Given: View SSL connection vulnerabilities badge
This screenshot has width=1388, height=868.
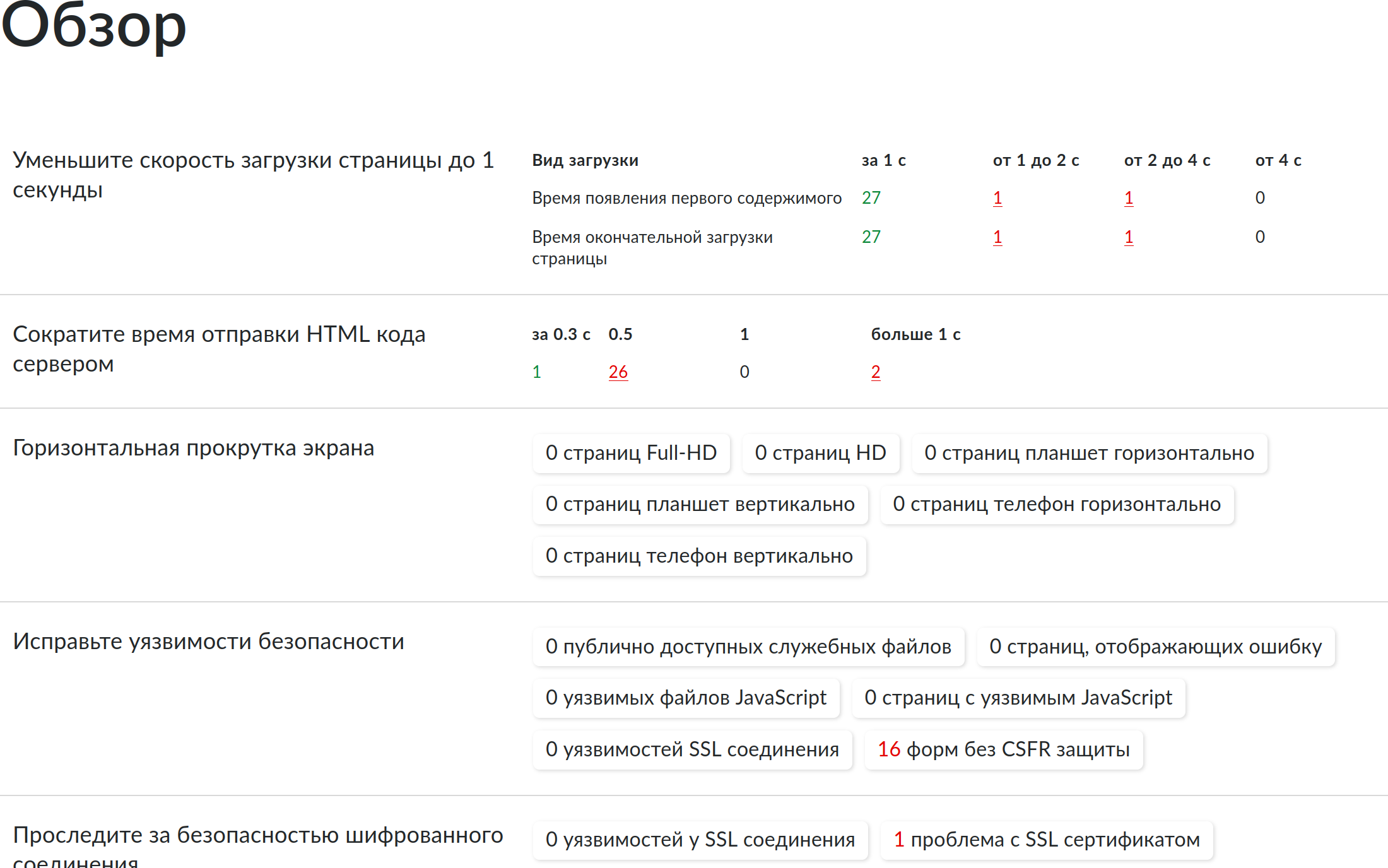Looking at the screenshot, I should click(692, 750).
